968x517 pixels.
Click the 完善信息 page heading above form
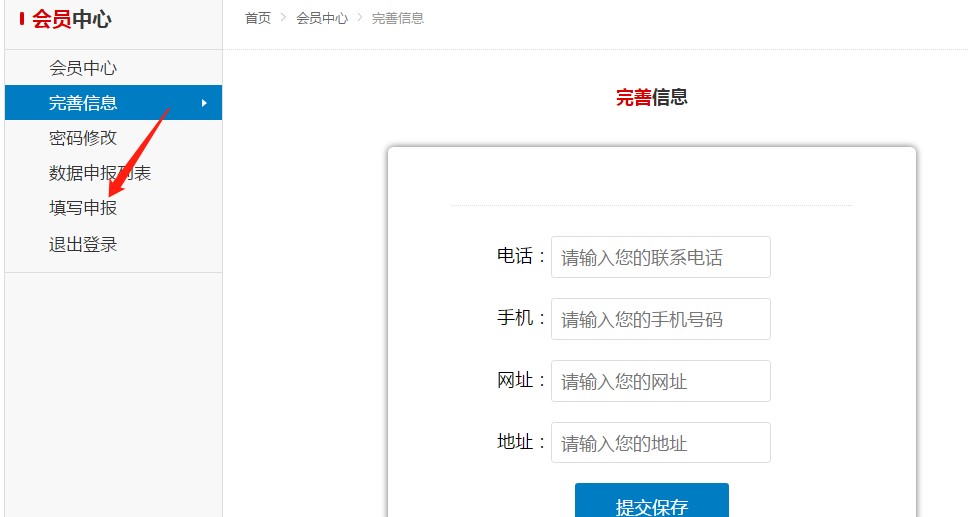tap(651, 97)
